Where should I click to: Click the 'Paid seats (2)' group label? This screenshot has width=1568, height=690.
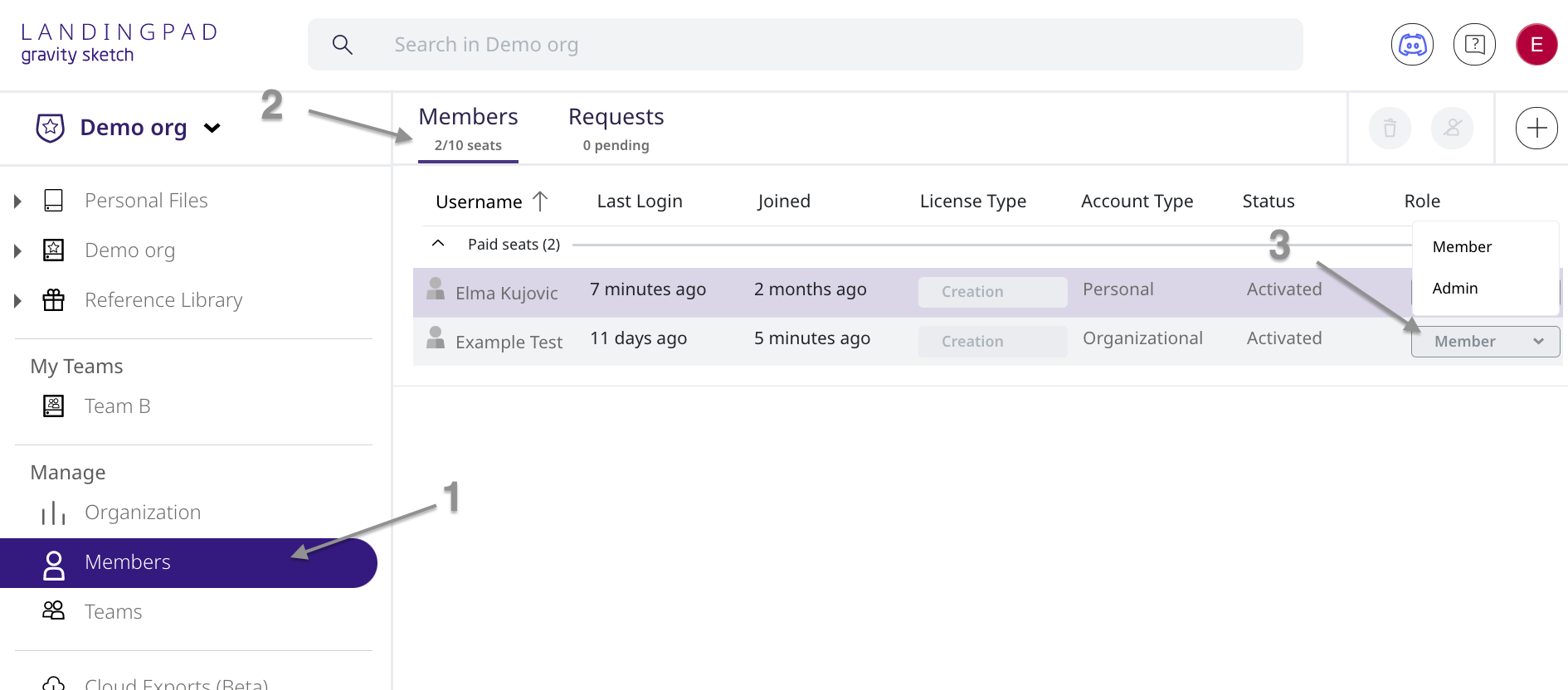tap(514, 245)
